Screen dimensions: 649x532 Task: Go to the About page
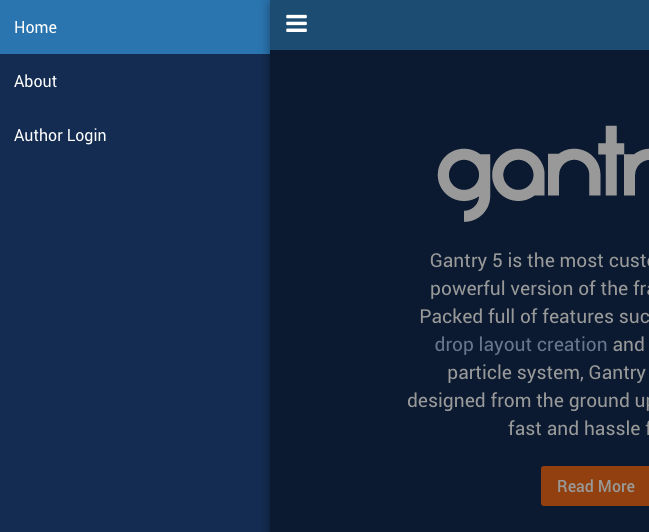point(36,81)
